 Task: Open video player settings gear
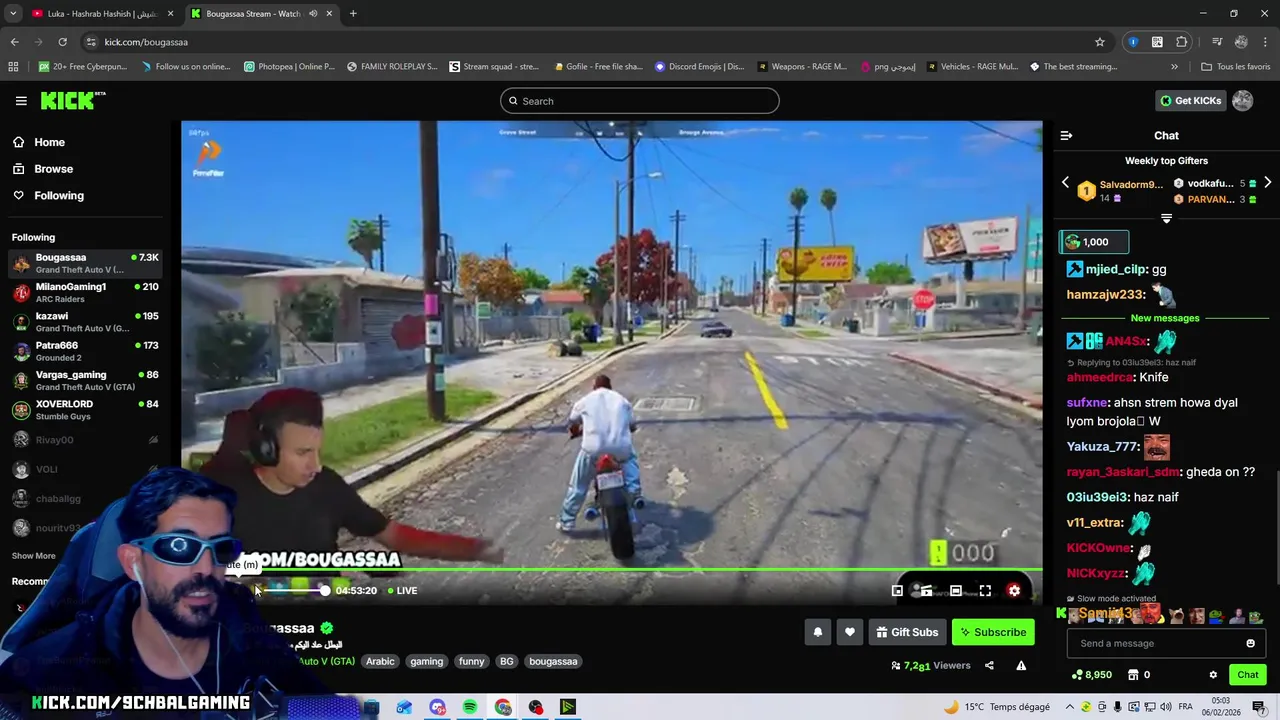(1014, 591)
